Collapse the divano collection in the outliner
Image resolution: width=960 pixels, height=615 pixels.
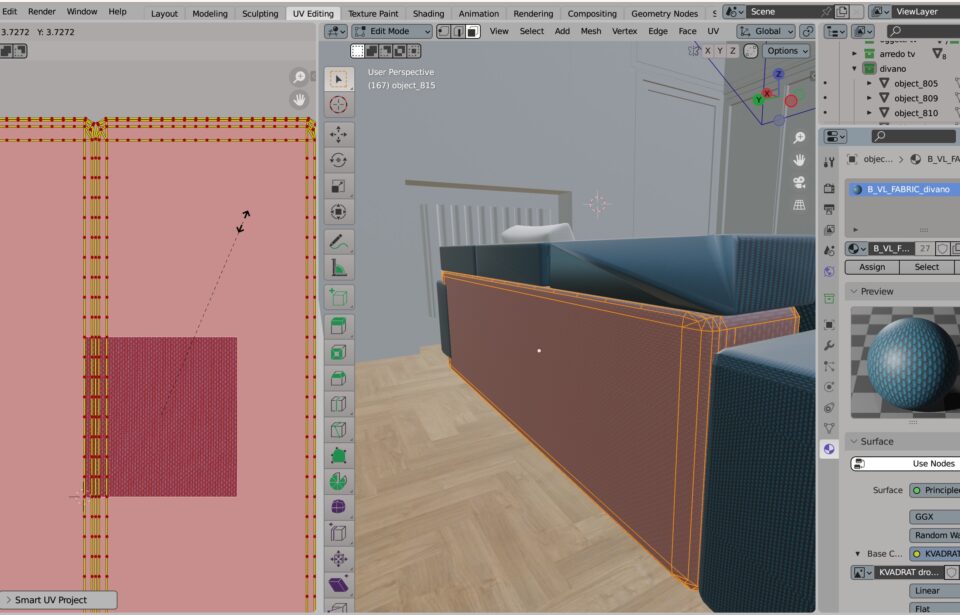(x=855, y=69)
